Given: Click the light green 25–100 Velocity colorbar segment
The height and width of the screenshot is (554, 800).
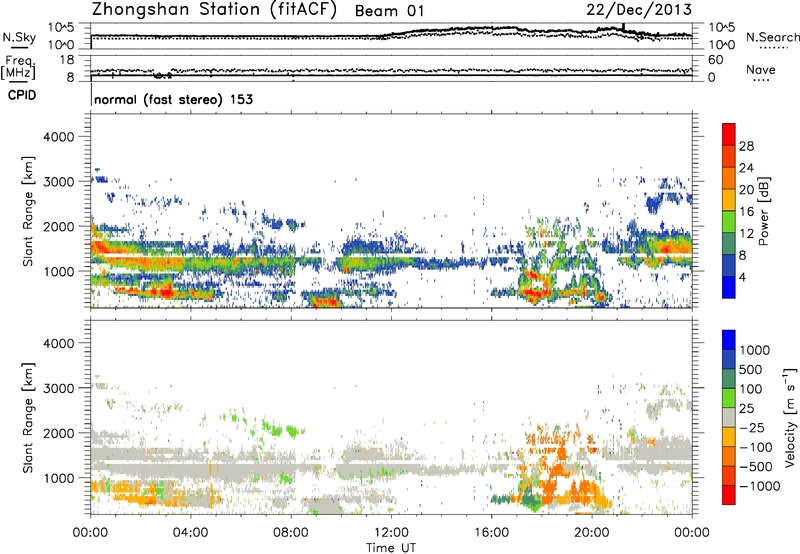Looking at the screenshot, I should [729, 398].
